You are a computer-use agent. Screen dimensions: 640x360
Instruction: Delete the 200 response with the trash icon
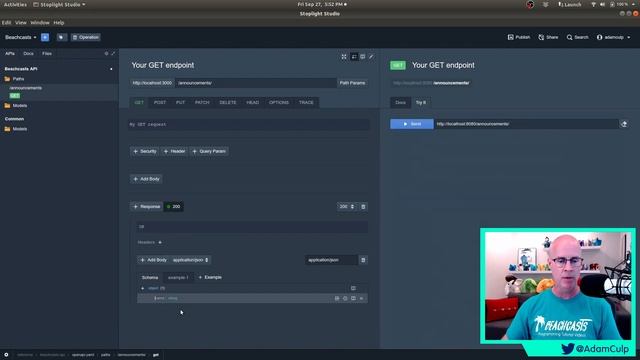(363, 207)
